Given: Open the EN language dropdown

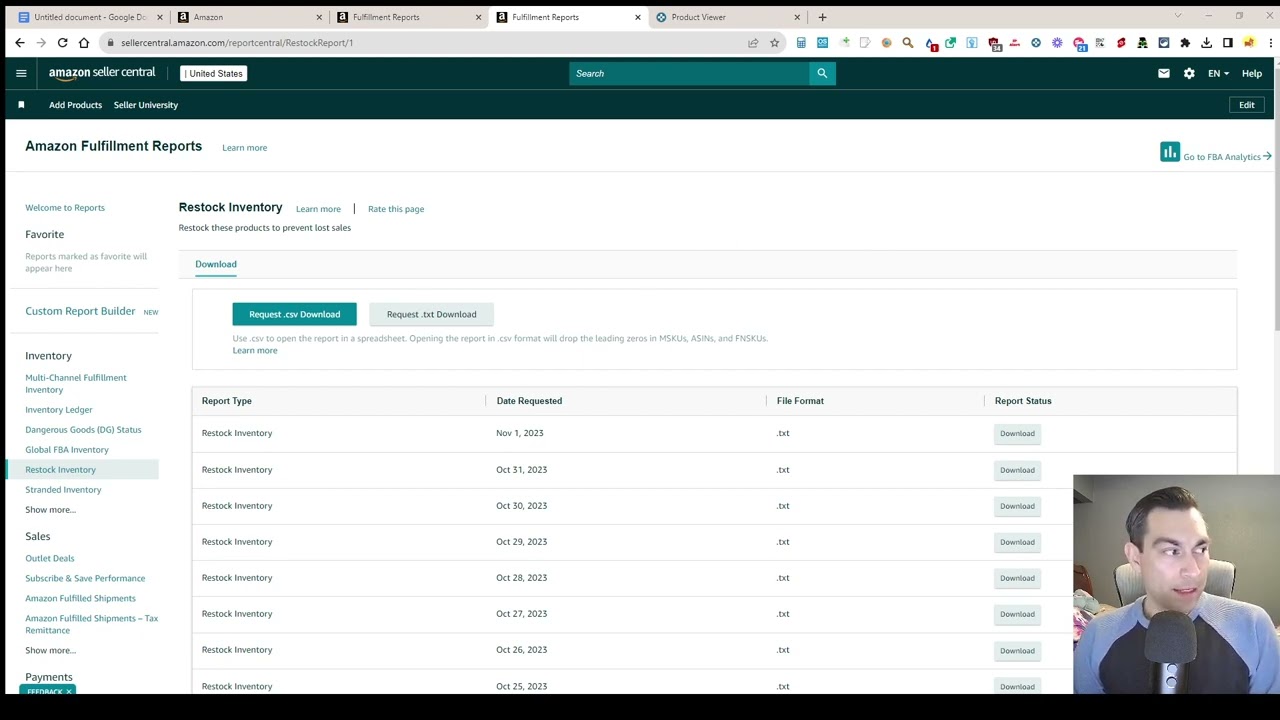Looking at the screenshot, I should click(x=1218, y=73).
